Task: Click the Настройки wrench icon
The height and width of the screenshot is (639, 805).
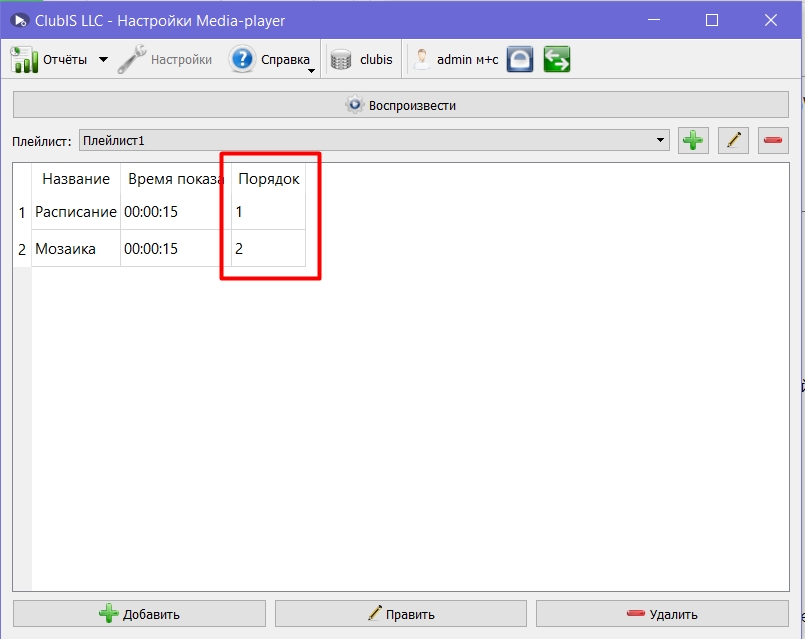Action: point(132,60)
